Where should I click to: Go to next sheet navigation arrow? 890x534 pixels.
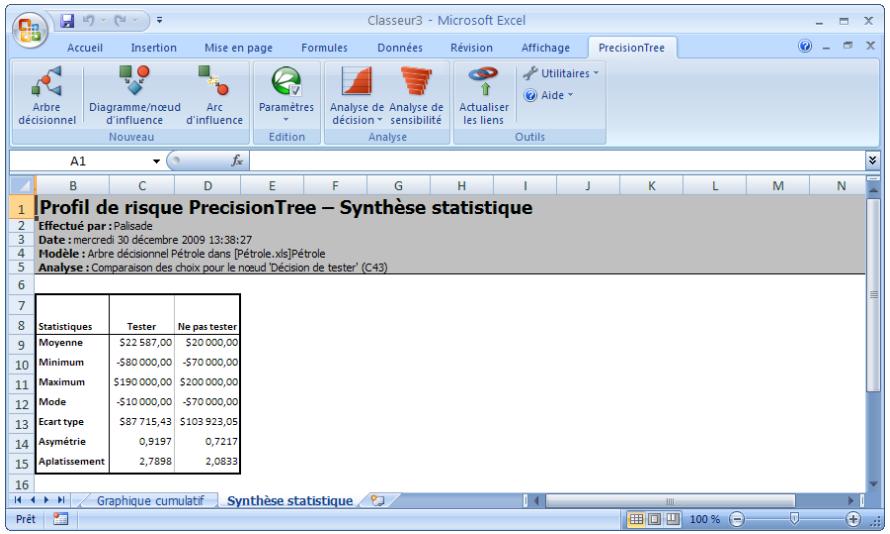pos(47,500)
